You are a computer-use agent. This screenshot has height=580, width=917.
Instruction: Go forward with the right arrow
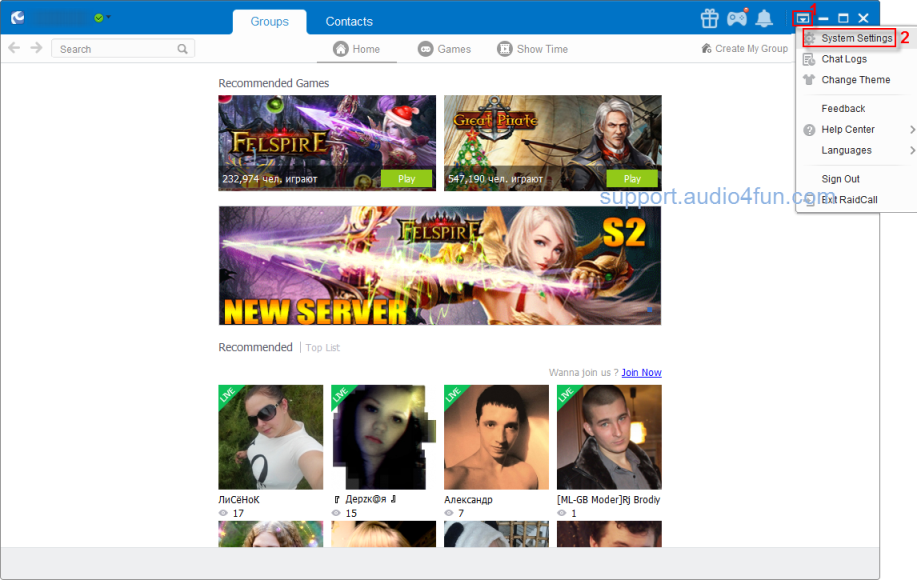[36, 48]
